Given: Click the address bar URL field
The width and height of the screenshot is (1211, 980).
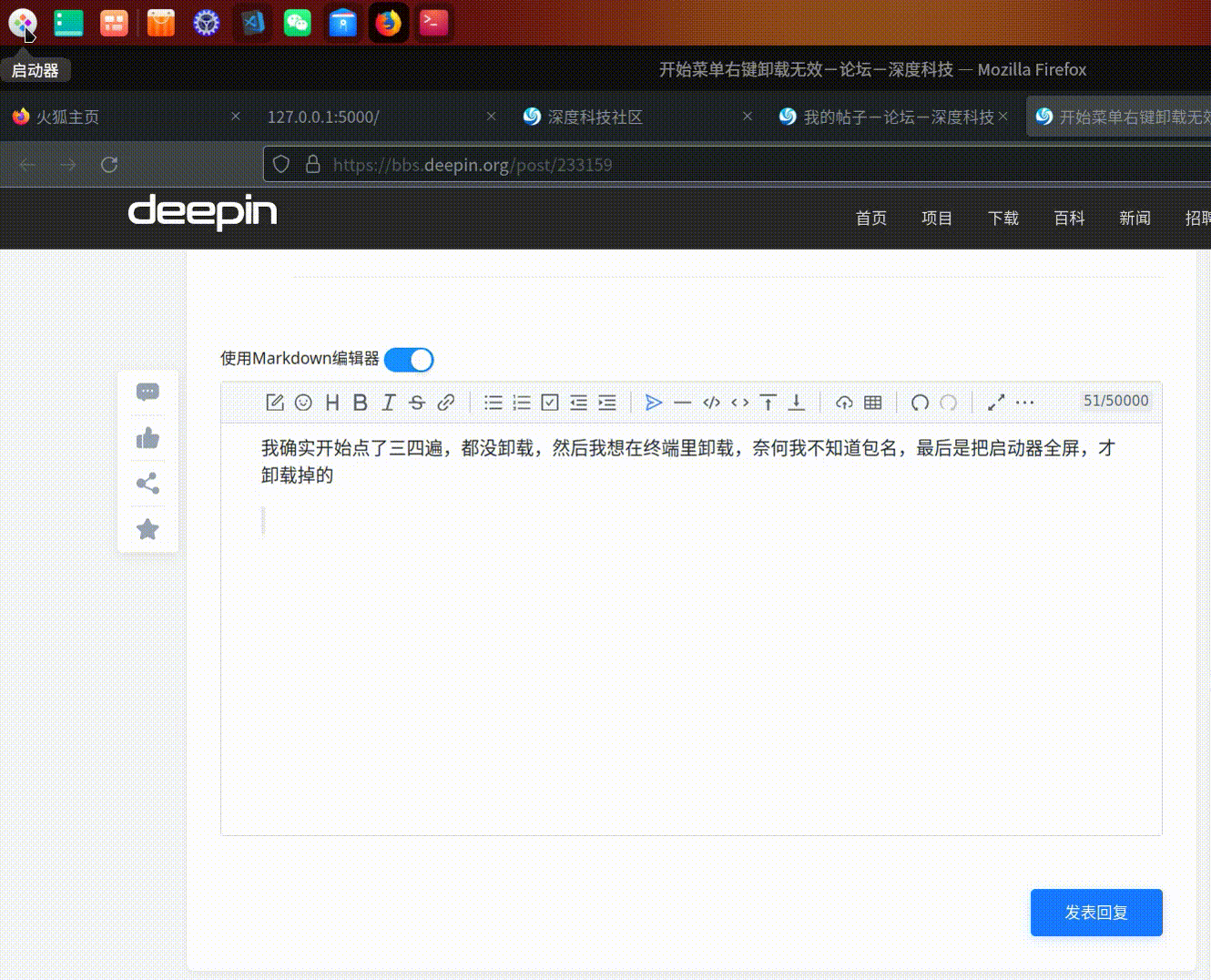Looking at the screenshot, I should [x=473, y=165].
